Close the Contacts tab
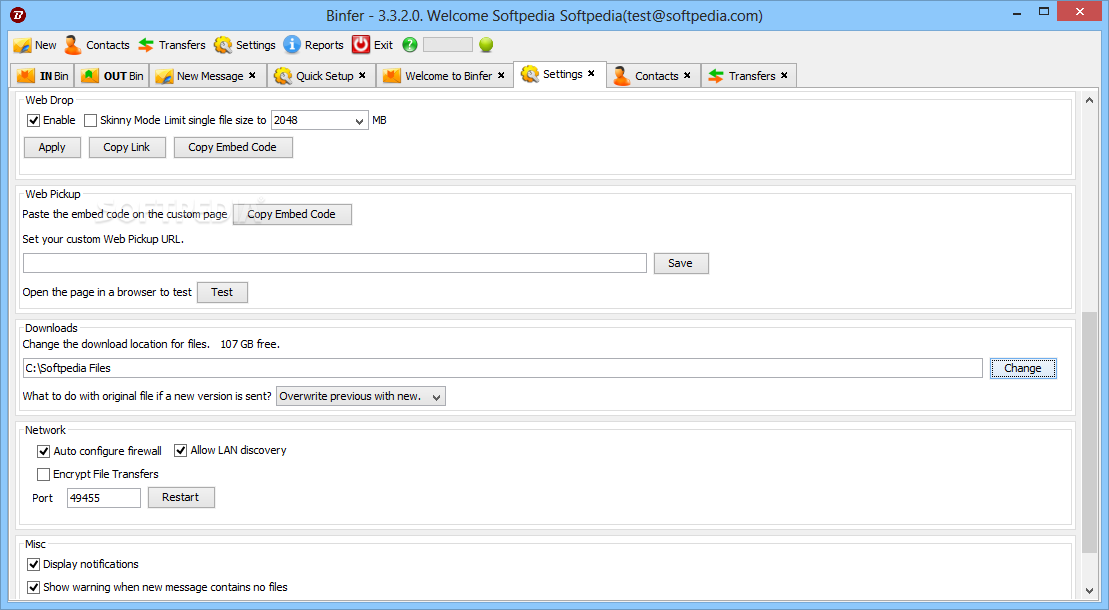 687,75
